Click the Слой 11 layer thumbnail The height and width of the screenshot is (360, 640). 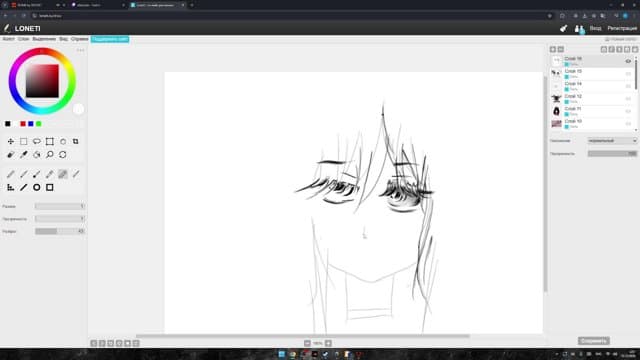556,111
